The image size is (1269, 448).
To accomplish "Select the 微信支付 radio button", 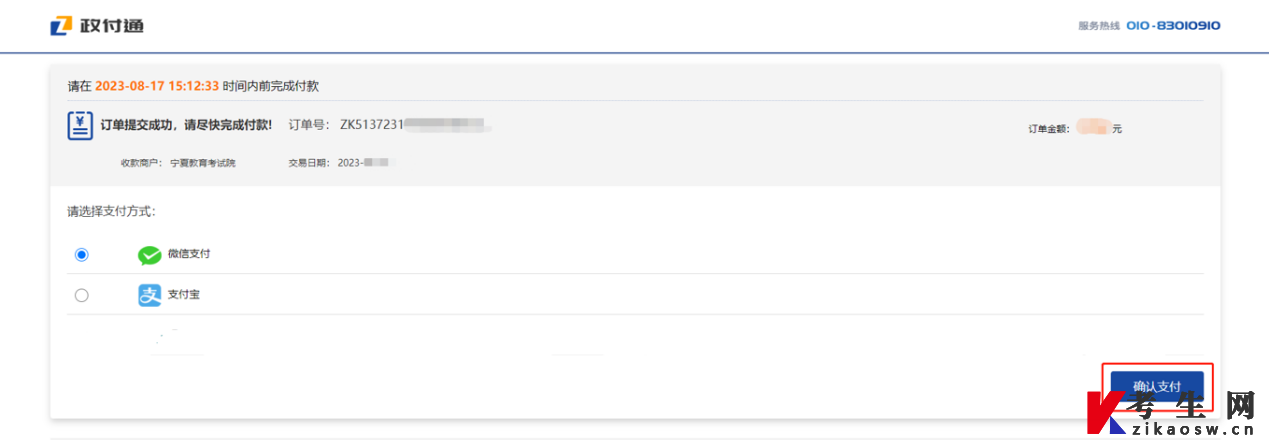I will [82, 255].
